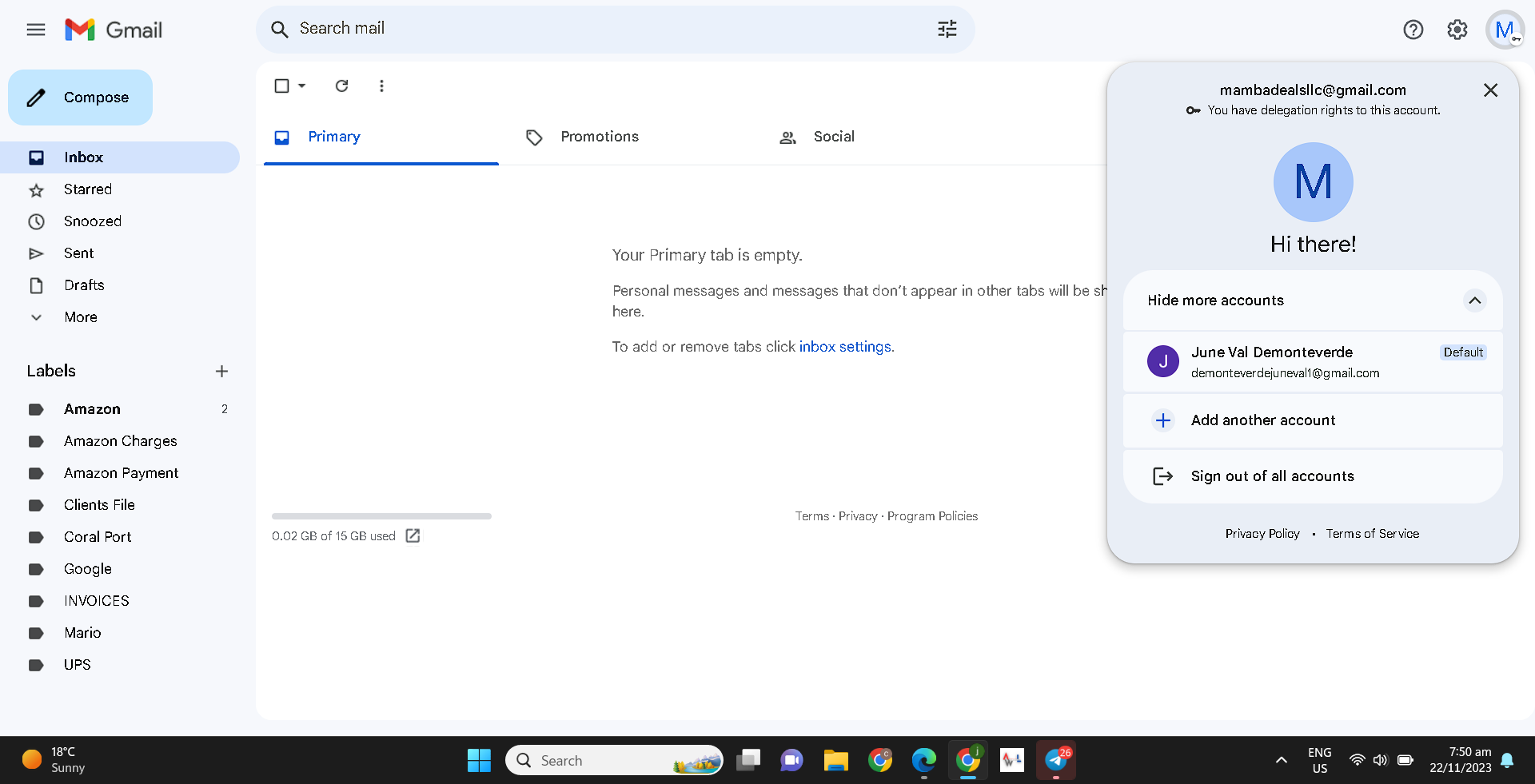
Task: Open storage management external link icon
Action: click(413, 536)
